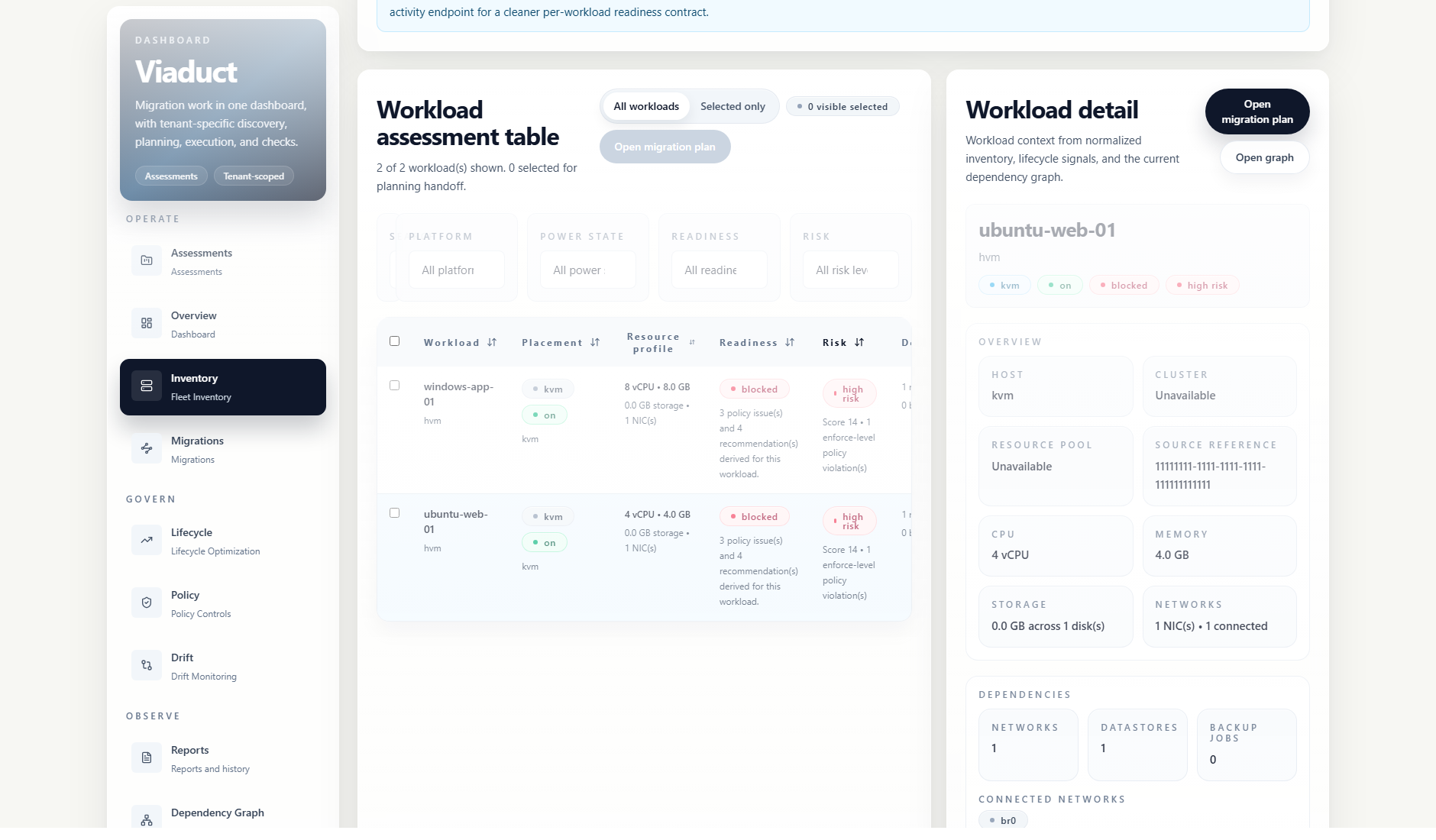Click 4 vCPU • 4.0 GB resource text
1436x840 pixels.
click(x=657, y=515)
